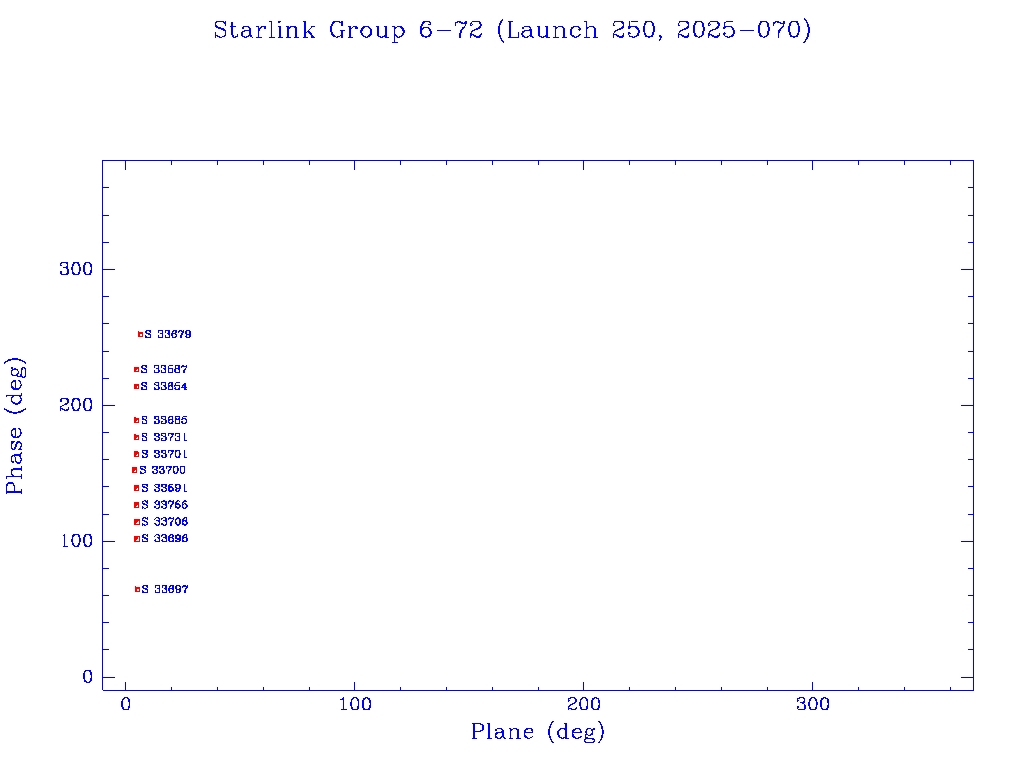Click the '0' tick label on Plane axis
The image size is (1024, 768).
click(x=125, y=705)
